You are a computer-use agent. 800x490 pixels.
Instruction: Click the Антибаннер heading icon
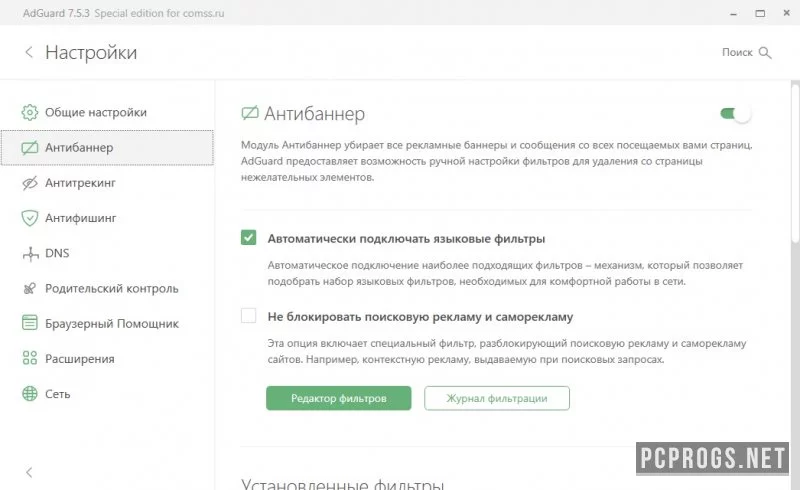tap(249, 113)
